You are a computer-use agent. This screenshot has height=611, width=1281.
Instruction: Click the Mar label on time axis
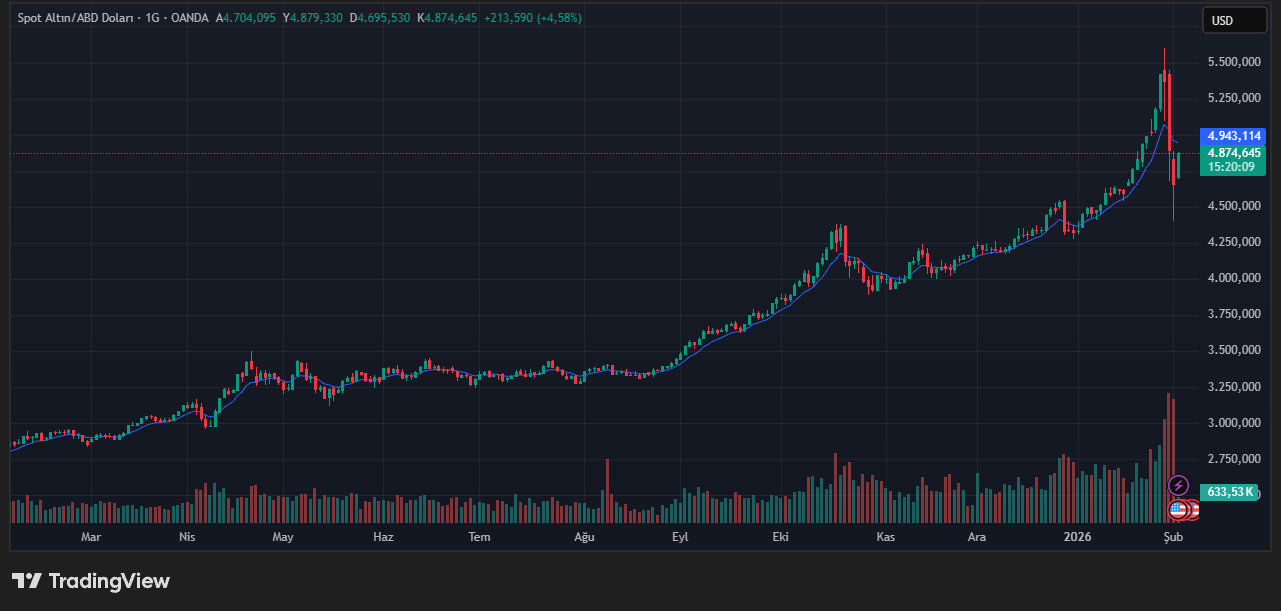(x=91, y=537)
